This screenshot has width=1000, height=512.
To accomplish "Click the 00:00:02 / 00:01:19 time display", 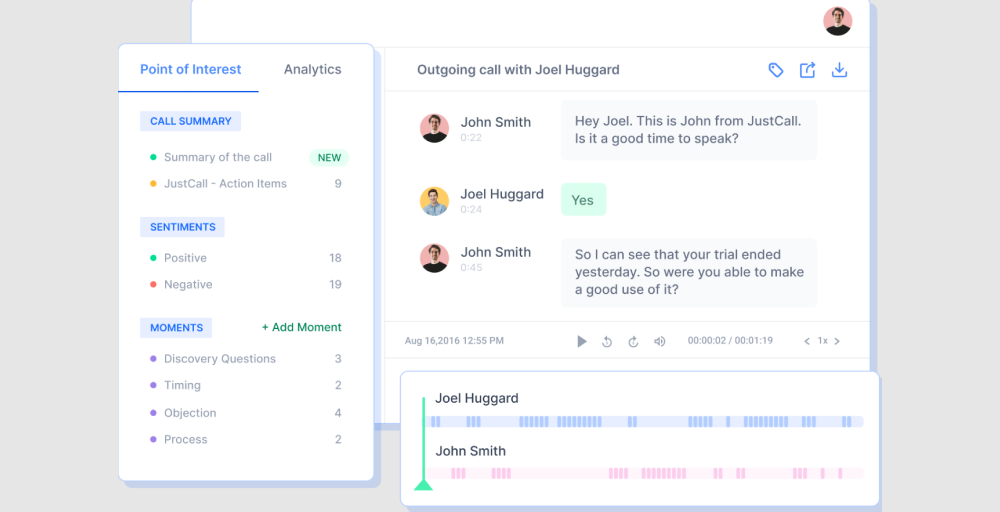I will [730, 340].
